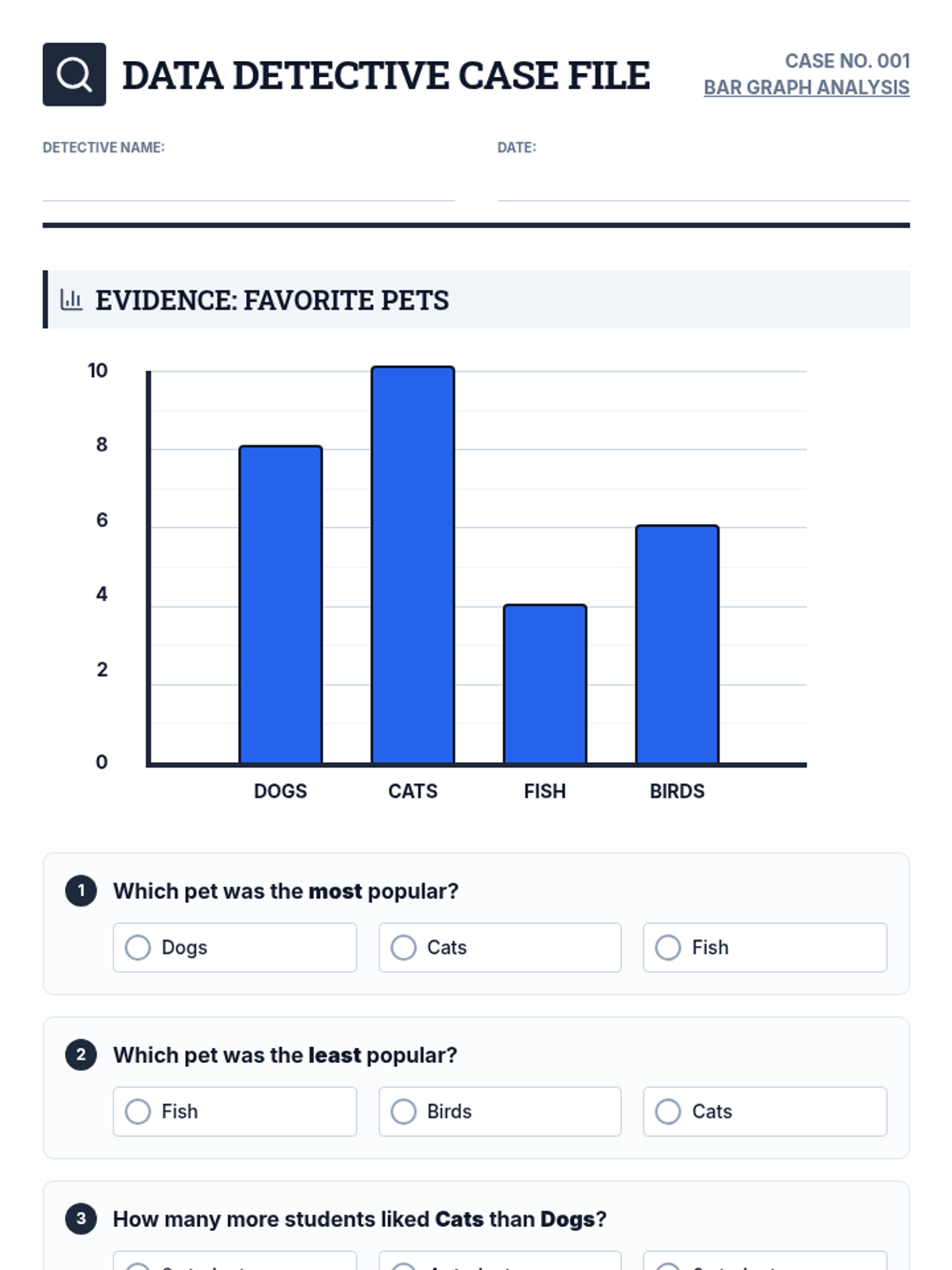Click the Dogs bar in the chart
Screen dimensions: 952x1270
click(281, 605)
